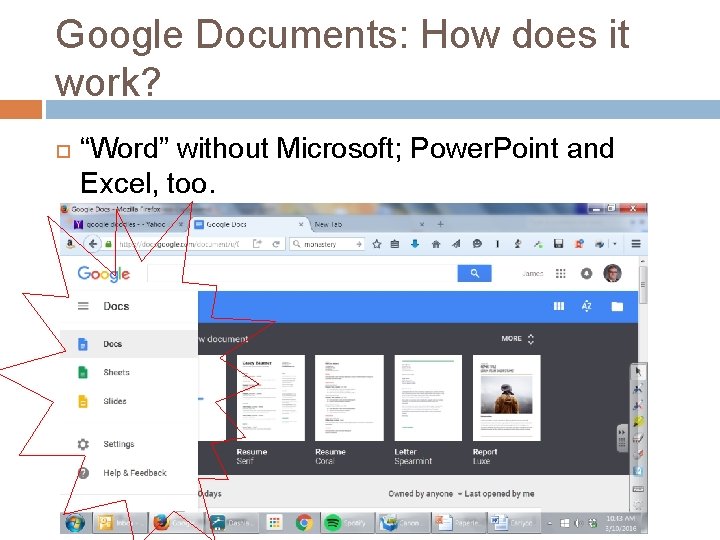Click the smiley chat icon in toolbar
720x540 pixels.
[477, 244]
